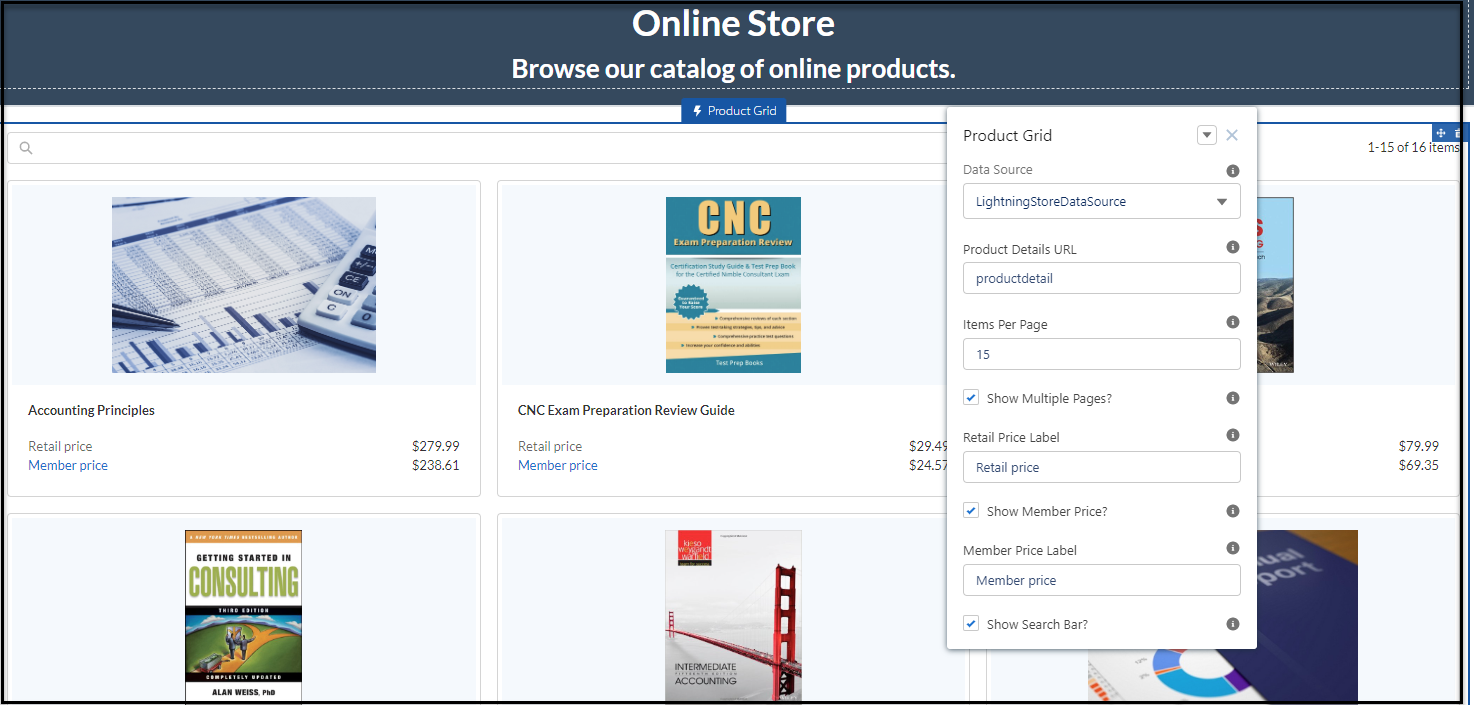
Task: Close the Product Grid properties panel
Action: pos(1232,135)
